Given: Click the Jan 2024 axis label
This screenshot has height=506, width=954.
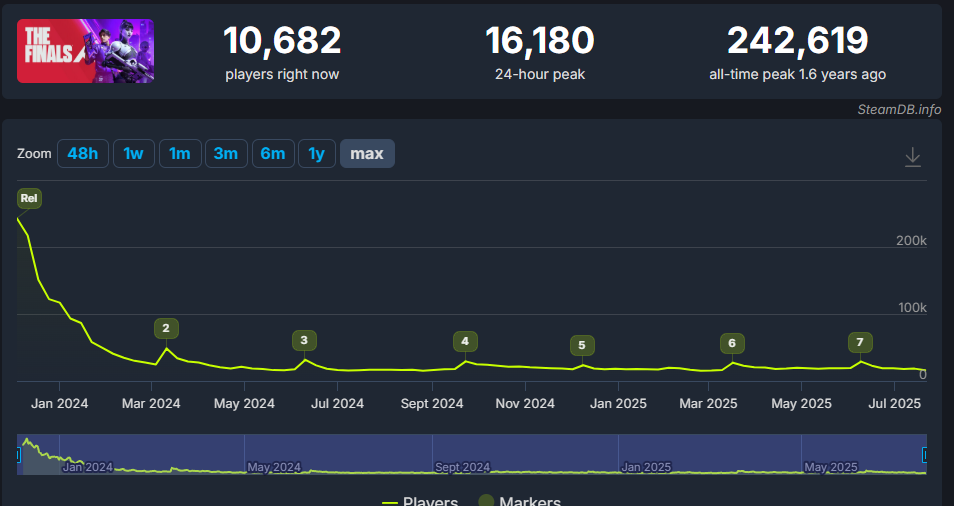Looking at the screenshot, I should 60,403.
